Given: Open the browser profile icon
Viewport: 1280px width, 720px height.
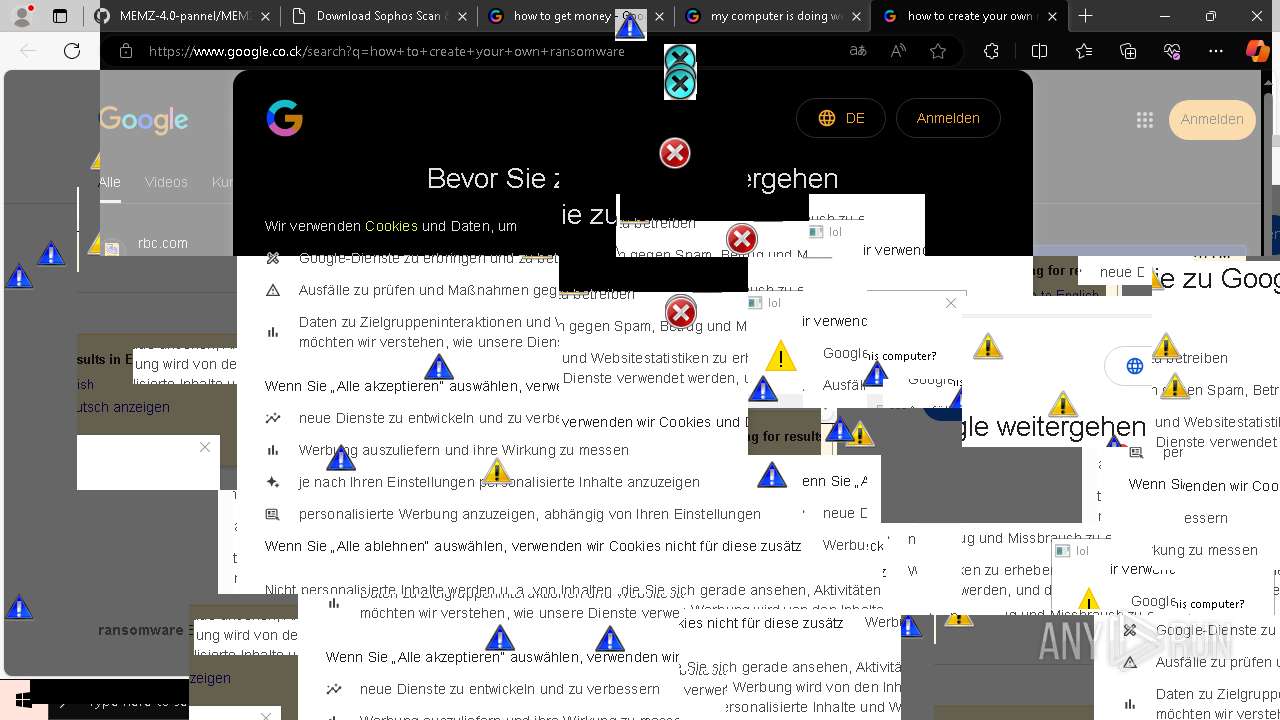Looking at the screenshot, I should coord(22,16).
